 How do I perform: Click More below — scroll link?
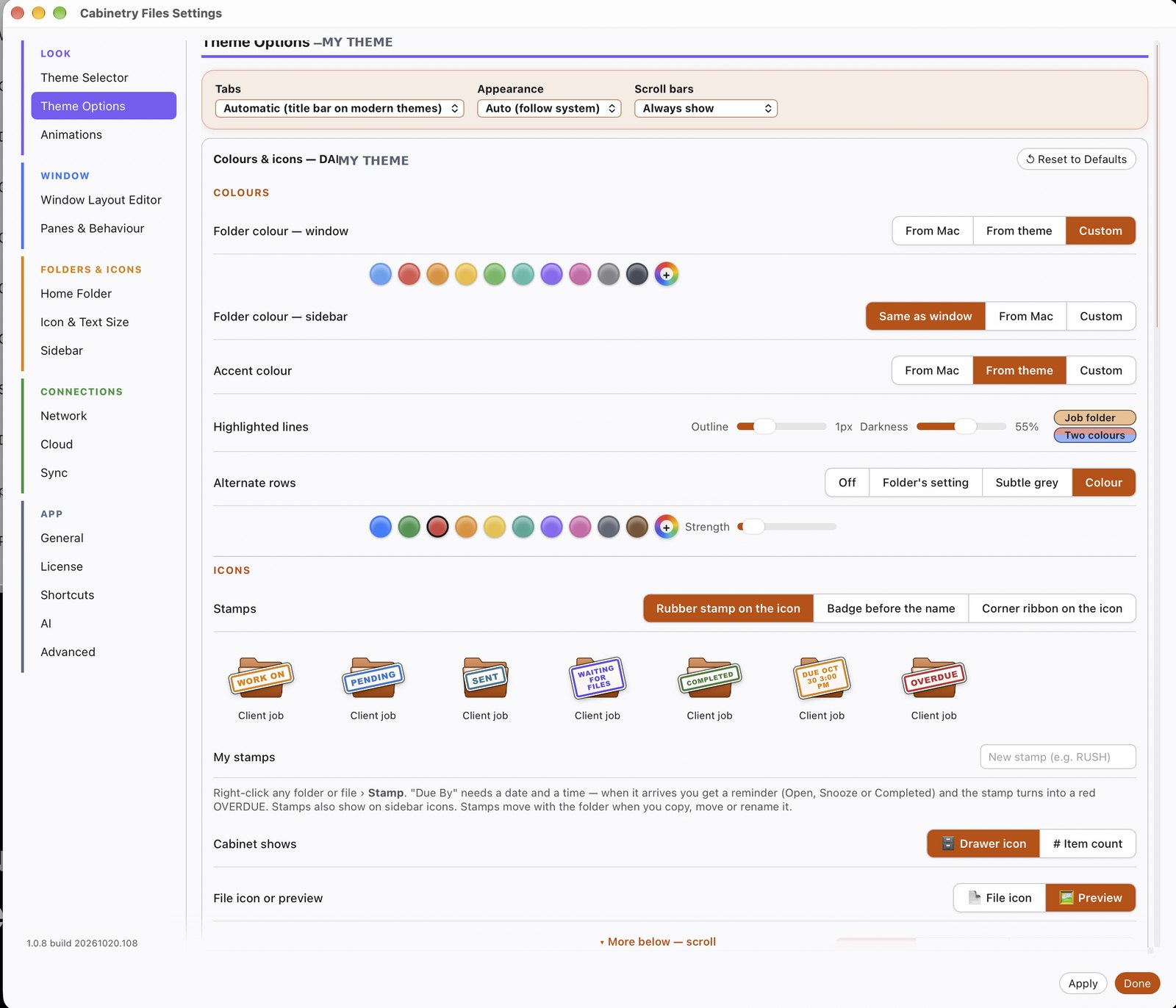coord(658,942)
